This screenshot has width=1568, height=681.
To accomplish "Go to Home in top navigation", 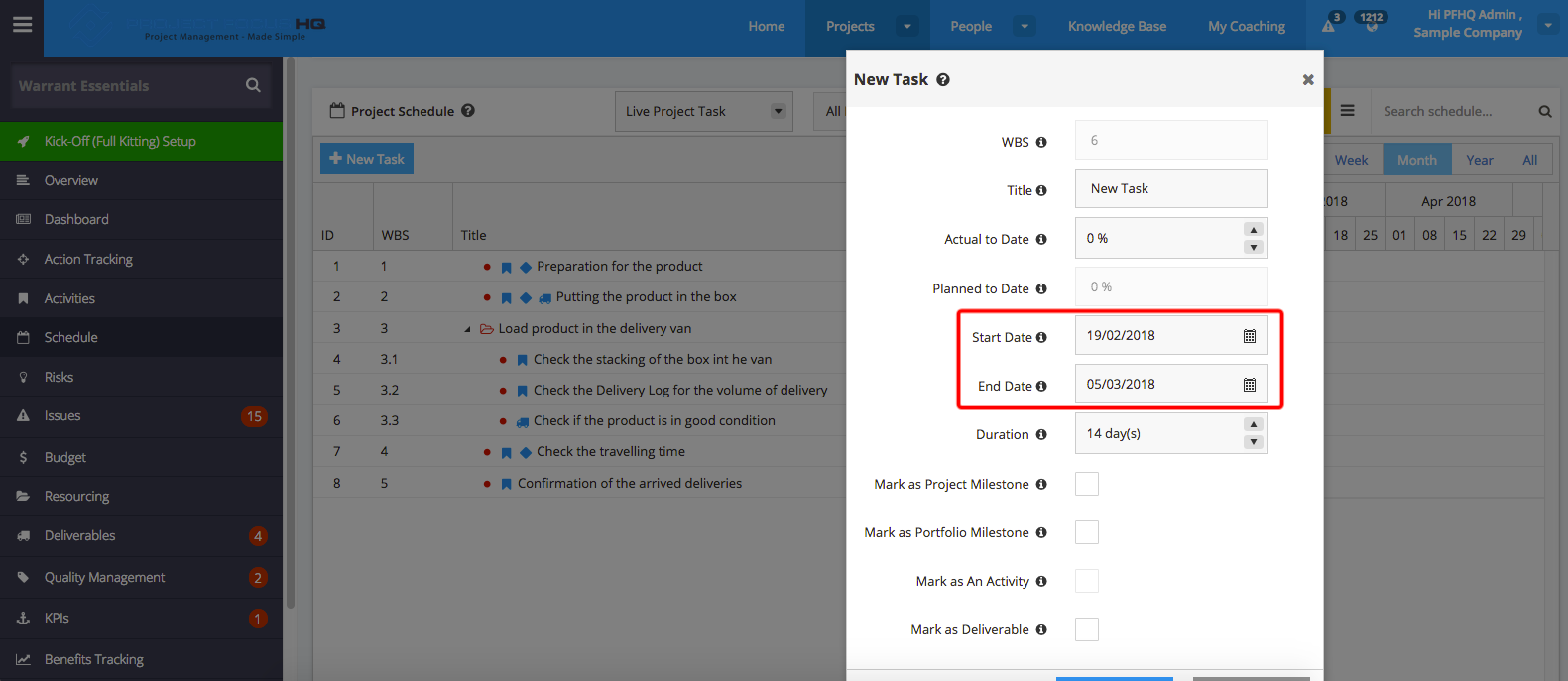I will [x=767, y=26].
